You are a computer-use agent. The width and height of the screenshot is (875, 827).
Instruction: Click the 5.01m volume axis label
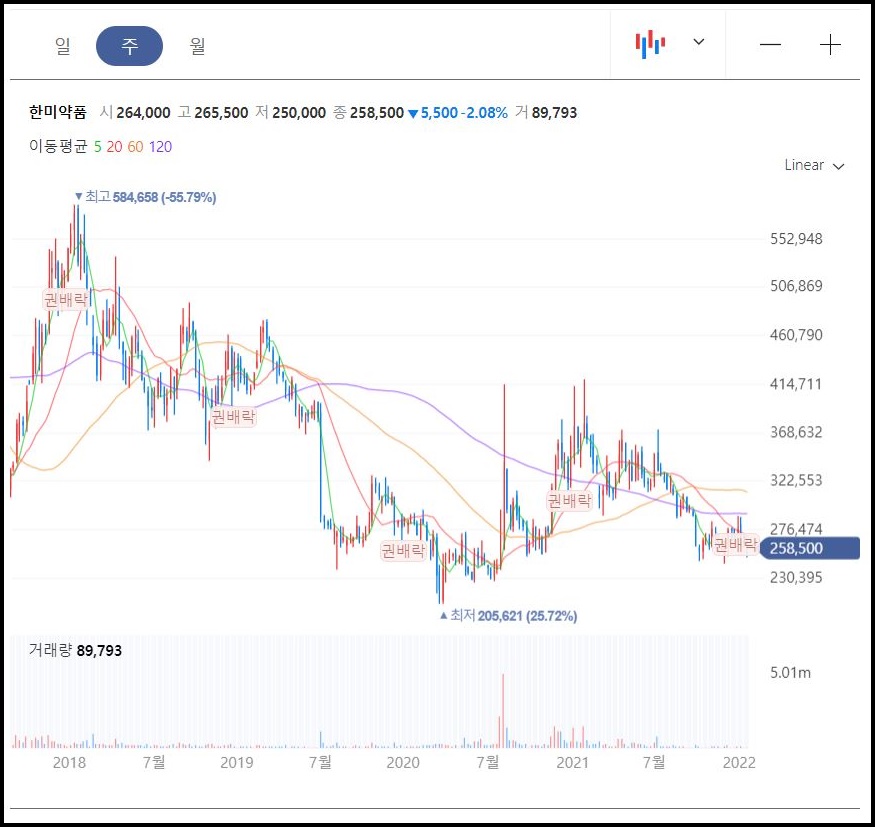[x=790, y=673]
